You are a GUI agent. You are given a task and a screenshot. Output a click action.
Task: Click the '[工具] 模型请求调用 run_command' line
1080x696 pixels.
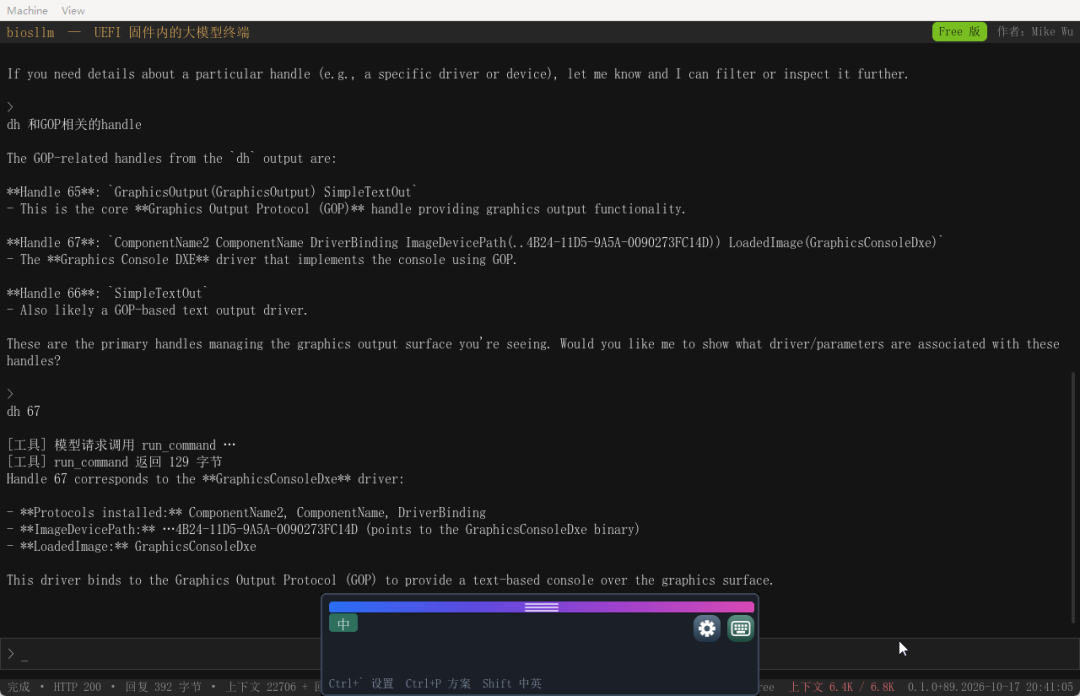121,445
